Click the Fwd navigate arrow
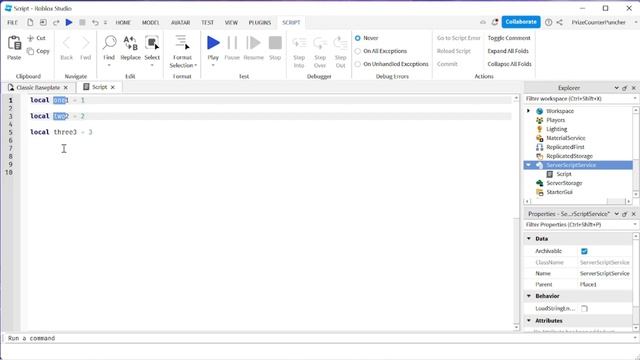This screenshot has width=640, height=360. click(x=85, y=43)
